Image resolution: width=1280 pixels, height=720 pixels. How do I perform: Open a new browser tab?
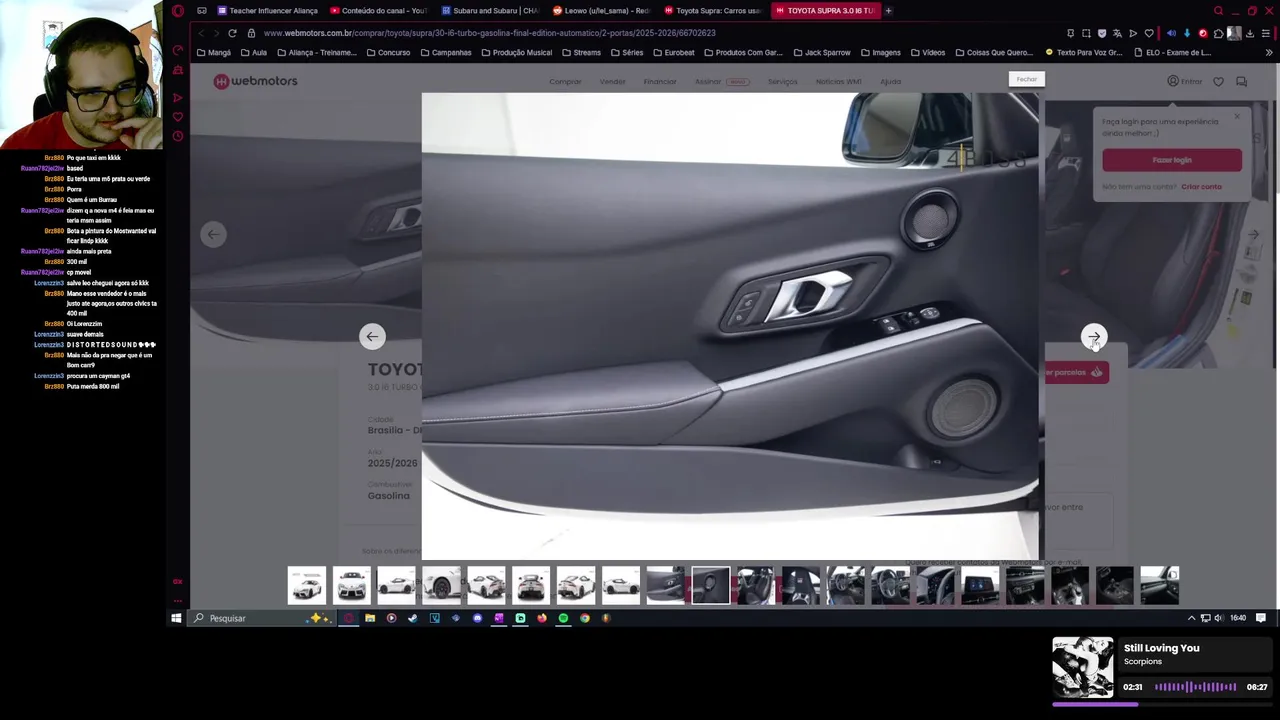point(888,11)
